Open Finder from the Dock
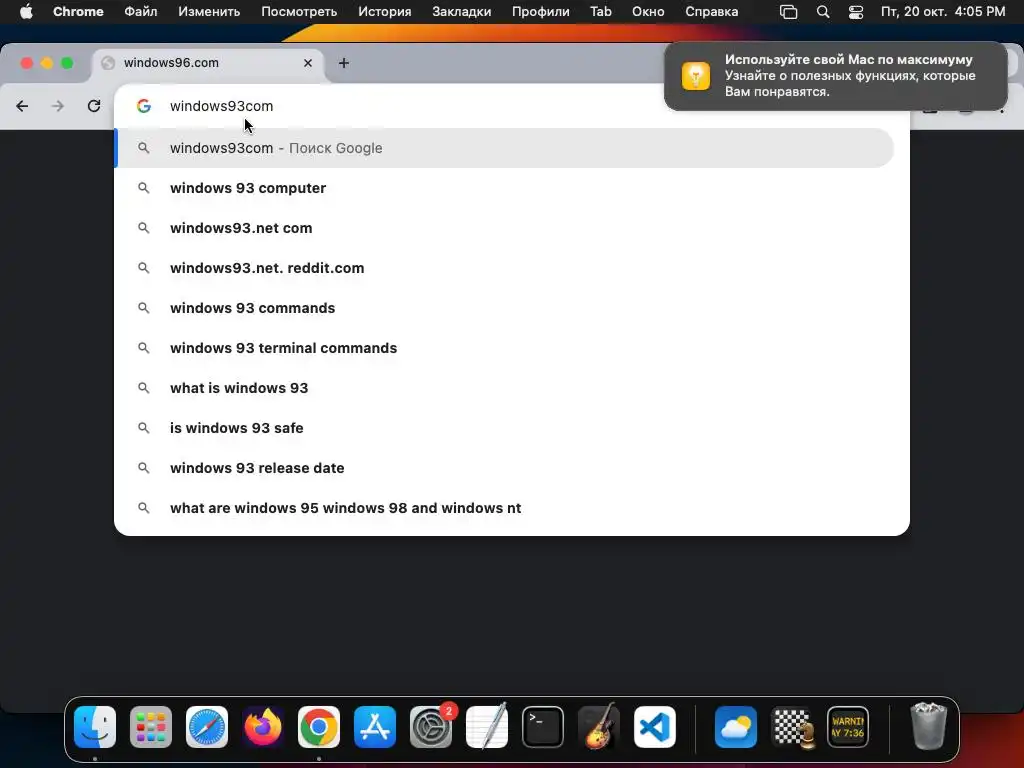The height and width of the screenshot is (768, 1024). [x=95, y=727]
